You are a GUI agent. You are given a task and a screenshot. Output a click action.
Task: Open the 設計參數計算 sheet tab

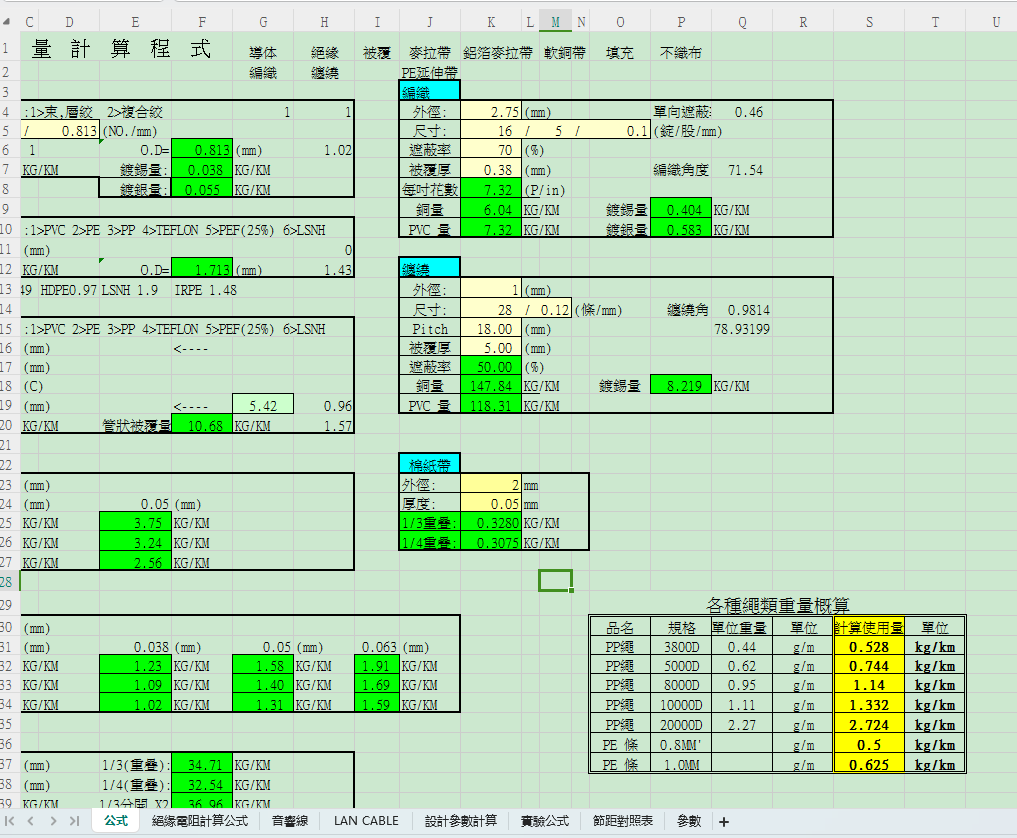[460, 821]
